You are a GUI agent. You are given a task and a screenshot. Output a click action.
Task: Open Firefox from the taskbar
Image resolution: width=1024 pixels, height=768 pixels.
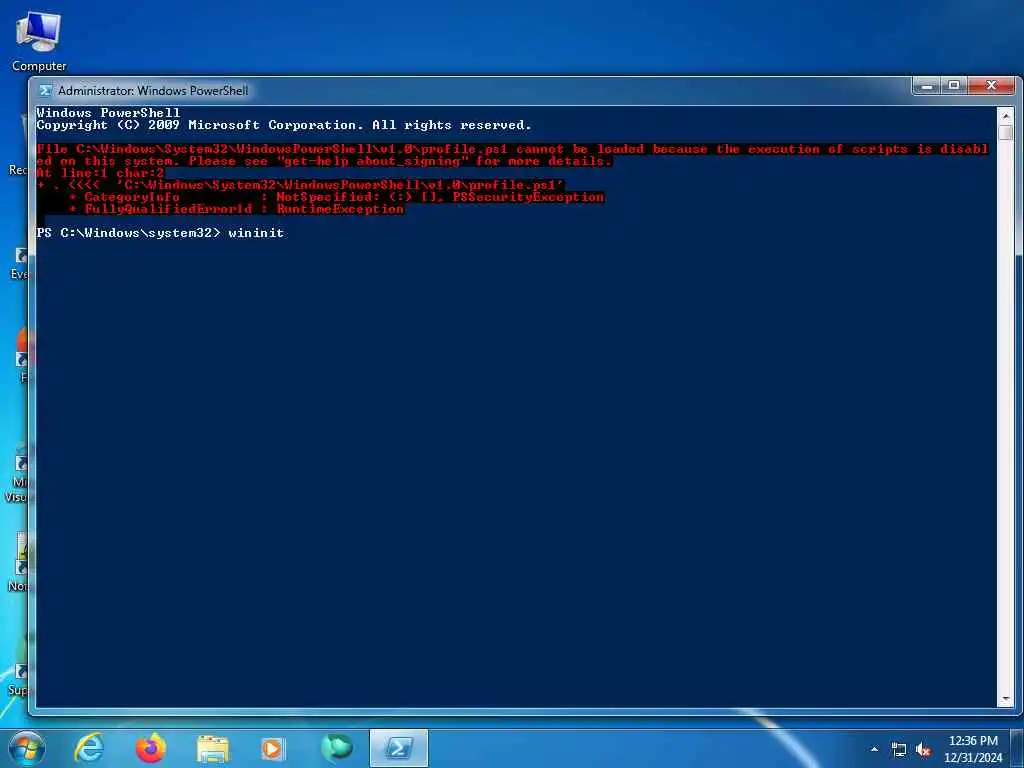pyautogui.click(x=150, y=748)
